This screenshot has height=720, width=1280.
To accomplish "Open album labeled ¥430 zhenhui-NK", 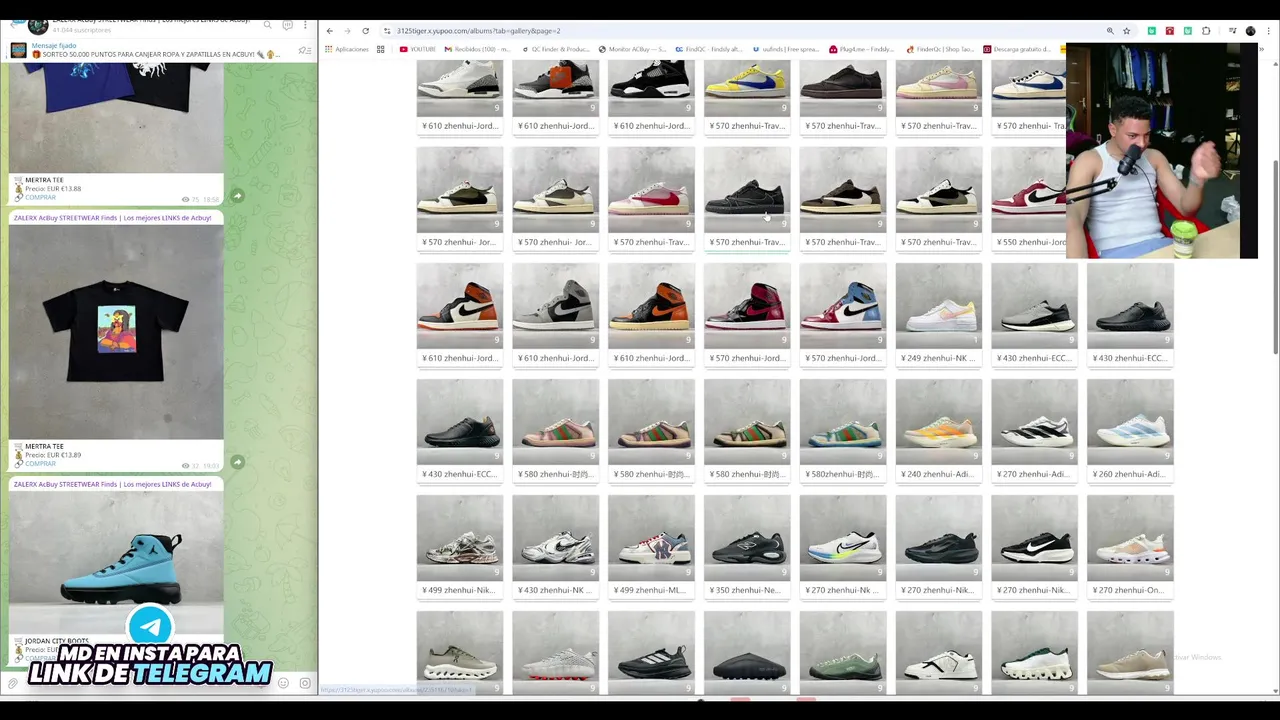I will [555, 590].
